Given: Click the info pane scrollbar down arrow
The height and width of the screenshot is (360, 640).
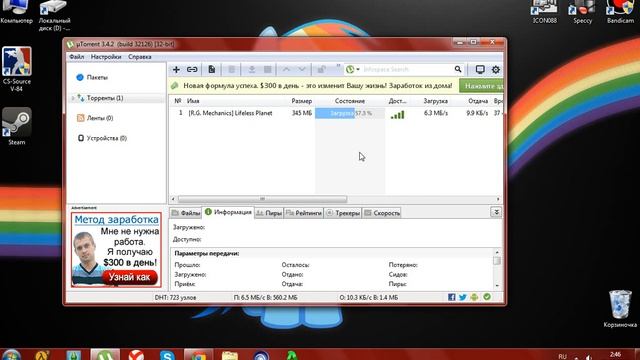Looking at the screenshot, I should coord(497,285).
